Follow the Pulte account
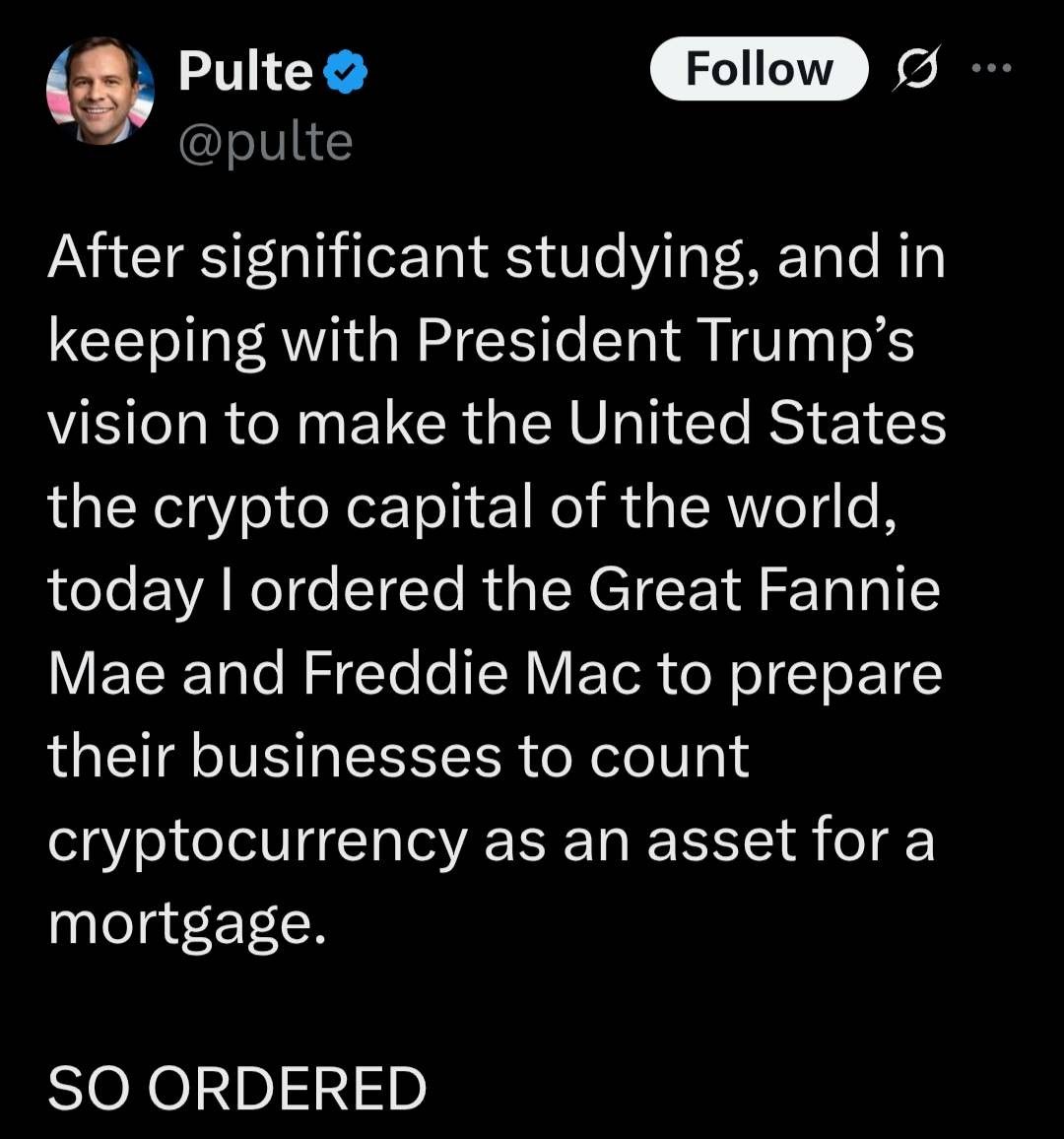The width and height of the screenshot is (1064, 1139). tap(759, 69)
